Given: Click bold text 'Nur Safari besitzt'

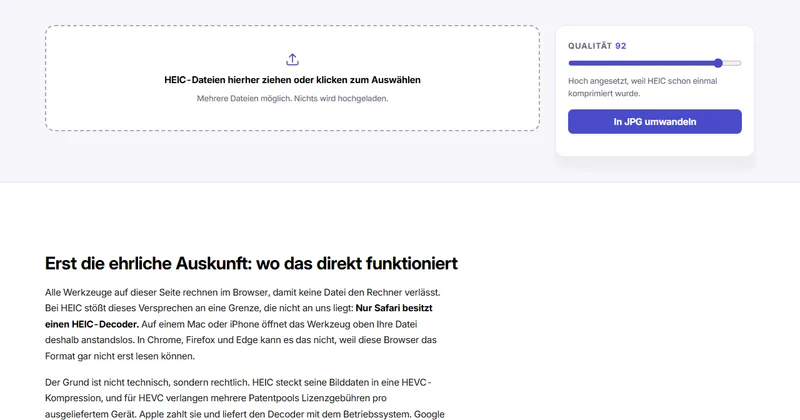Looking at the screenshot, I should pos(394,308).
